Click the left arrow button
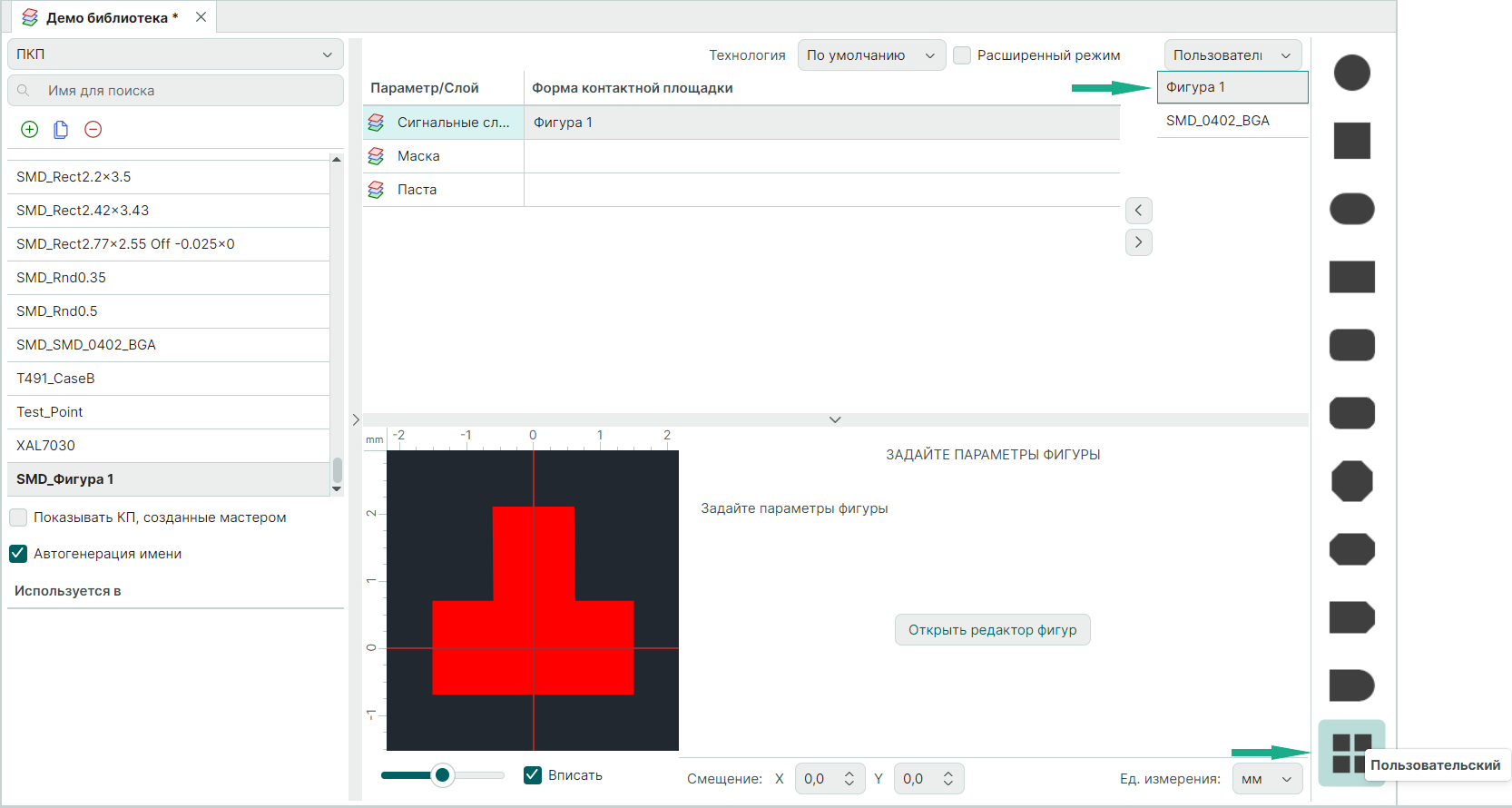The image size is (1512, 808). 1138,211
